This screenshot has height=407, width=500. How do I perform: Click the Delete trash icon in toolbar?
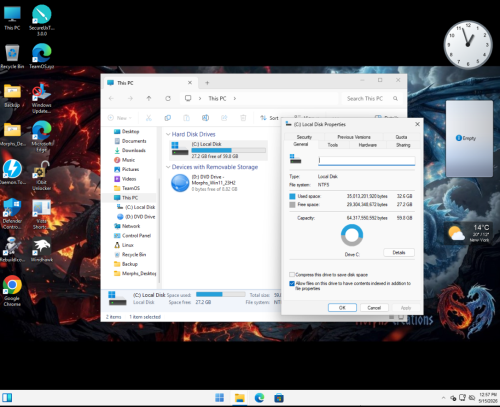tap(243, 118)
